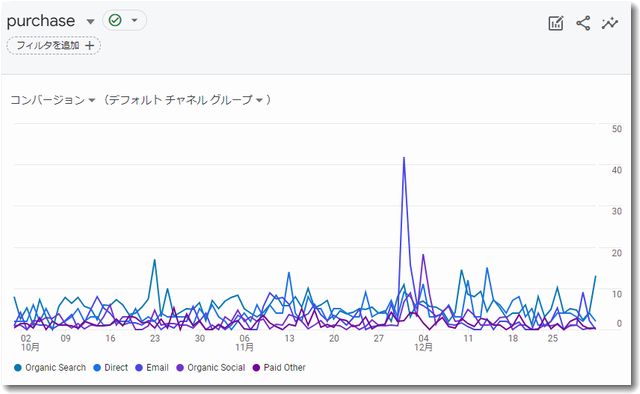
Task: Click the Email spike peak near 40
Action: pos(404,158)
